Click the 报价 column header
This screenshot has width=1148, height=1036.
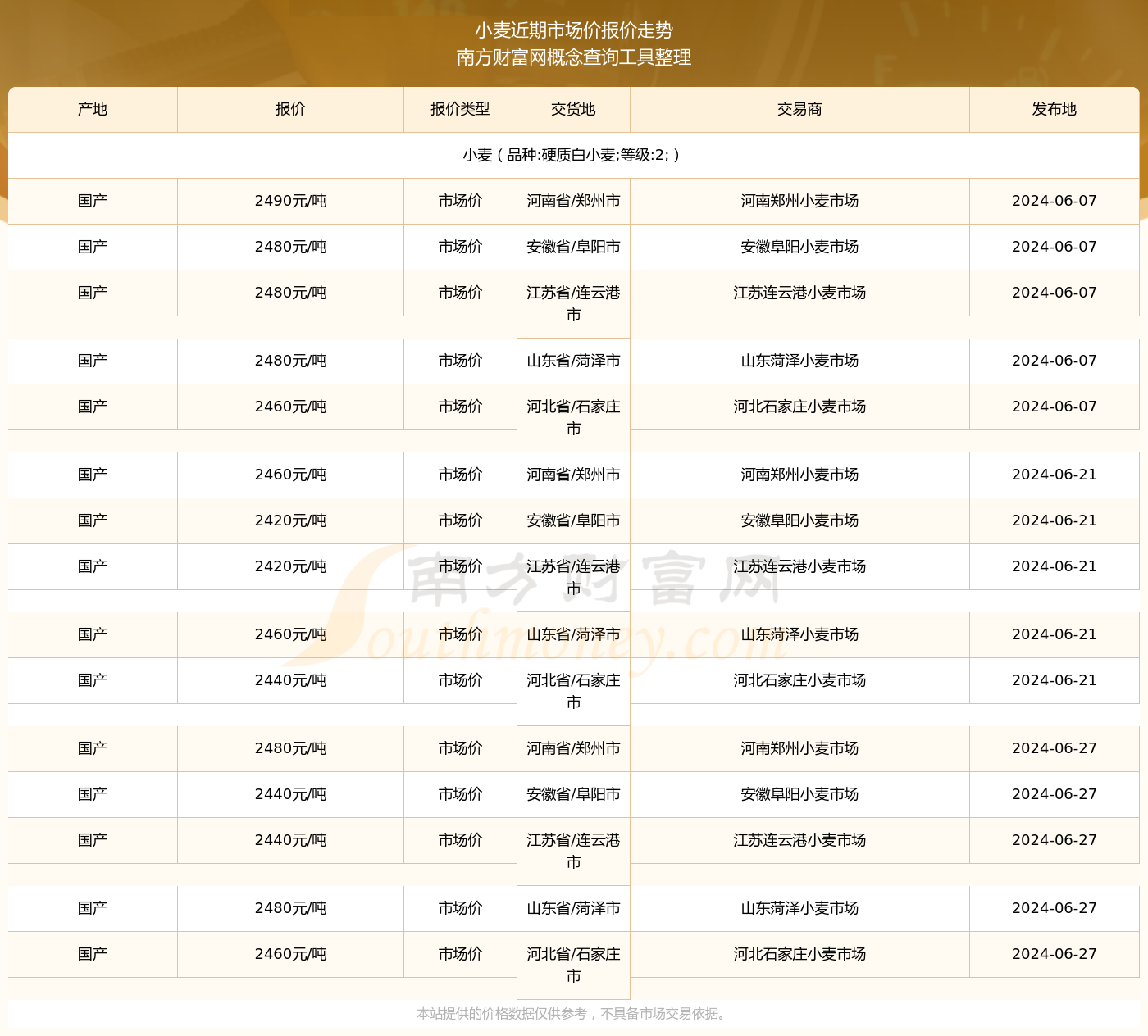coord(290,109)
